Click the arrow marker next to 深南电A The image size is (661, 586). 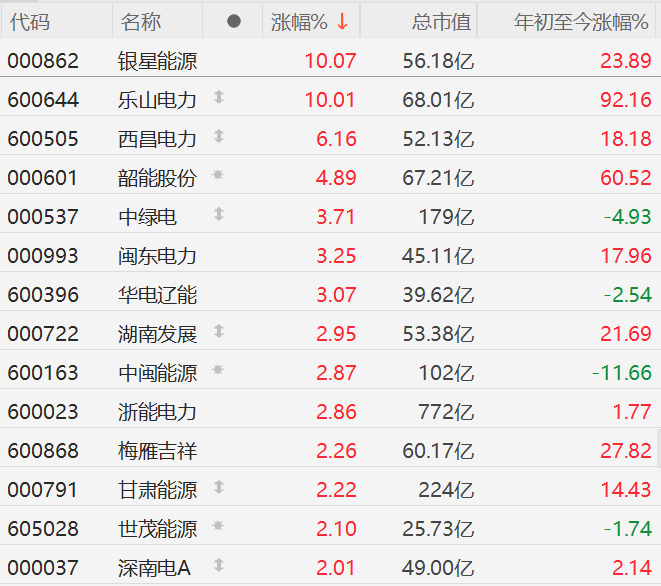point(218,565)
